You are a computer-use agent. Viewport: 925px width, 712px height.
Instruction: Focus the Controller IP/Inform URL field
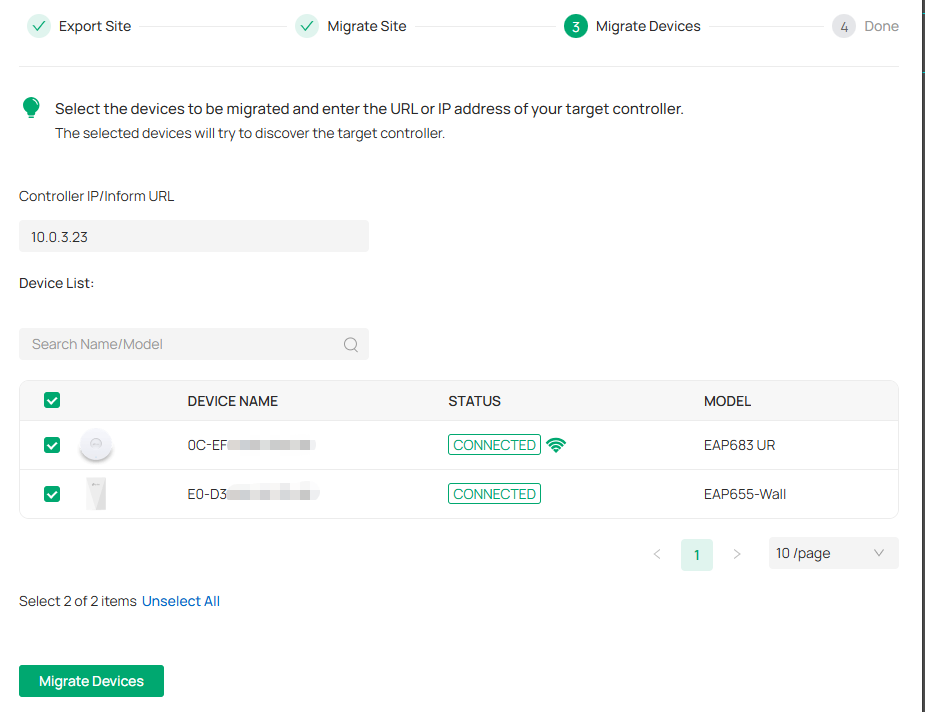coord(194,236)
